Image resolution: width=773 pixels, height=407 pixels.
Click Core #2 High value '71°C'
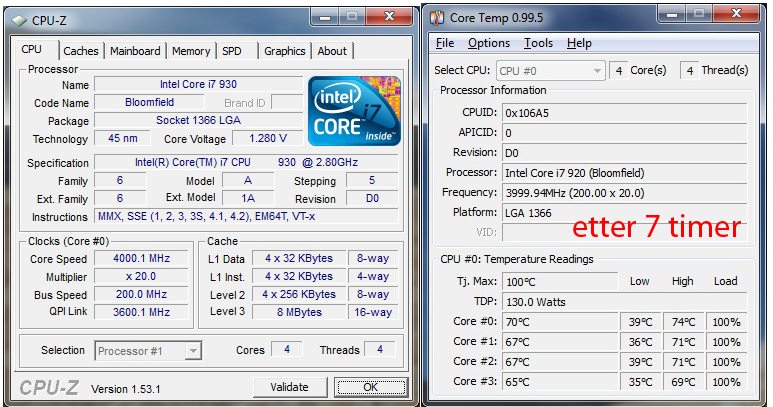click(x=683, y=362)
